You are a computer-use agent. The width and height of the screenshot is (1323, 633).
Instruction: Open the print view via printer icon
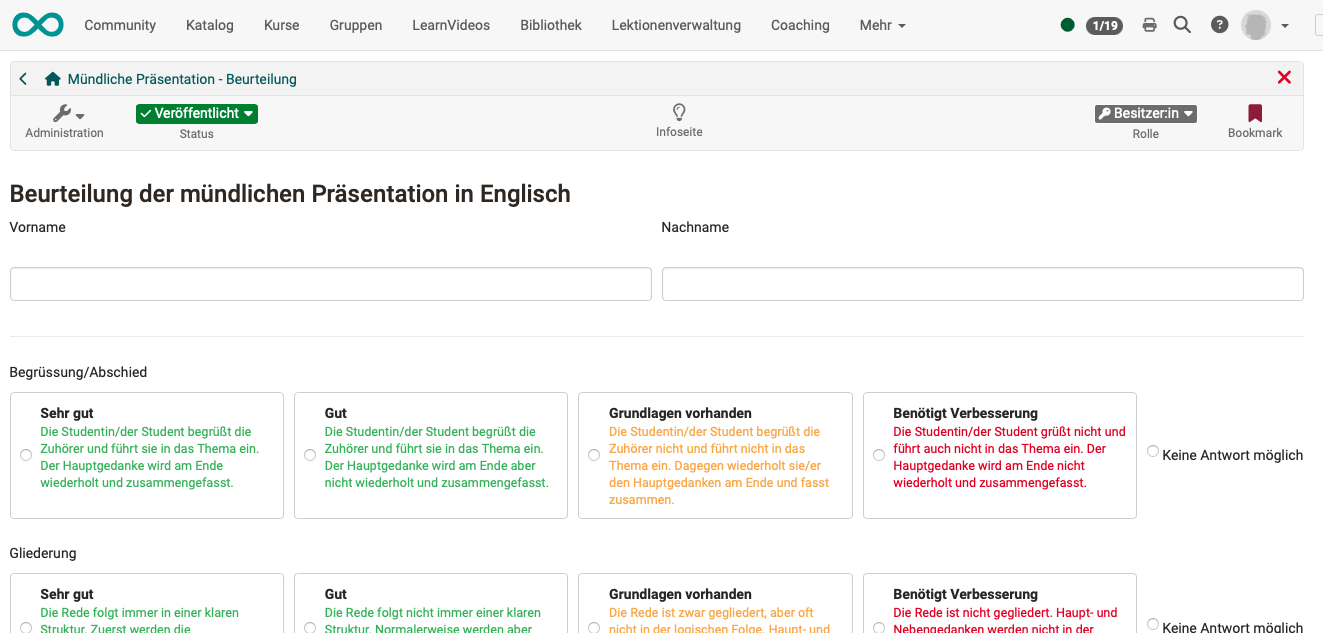pyautogui.click(x=1149, y=24)
